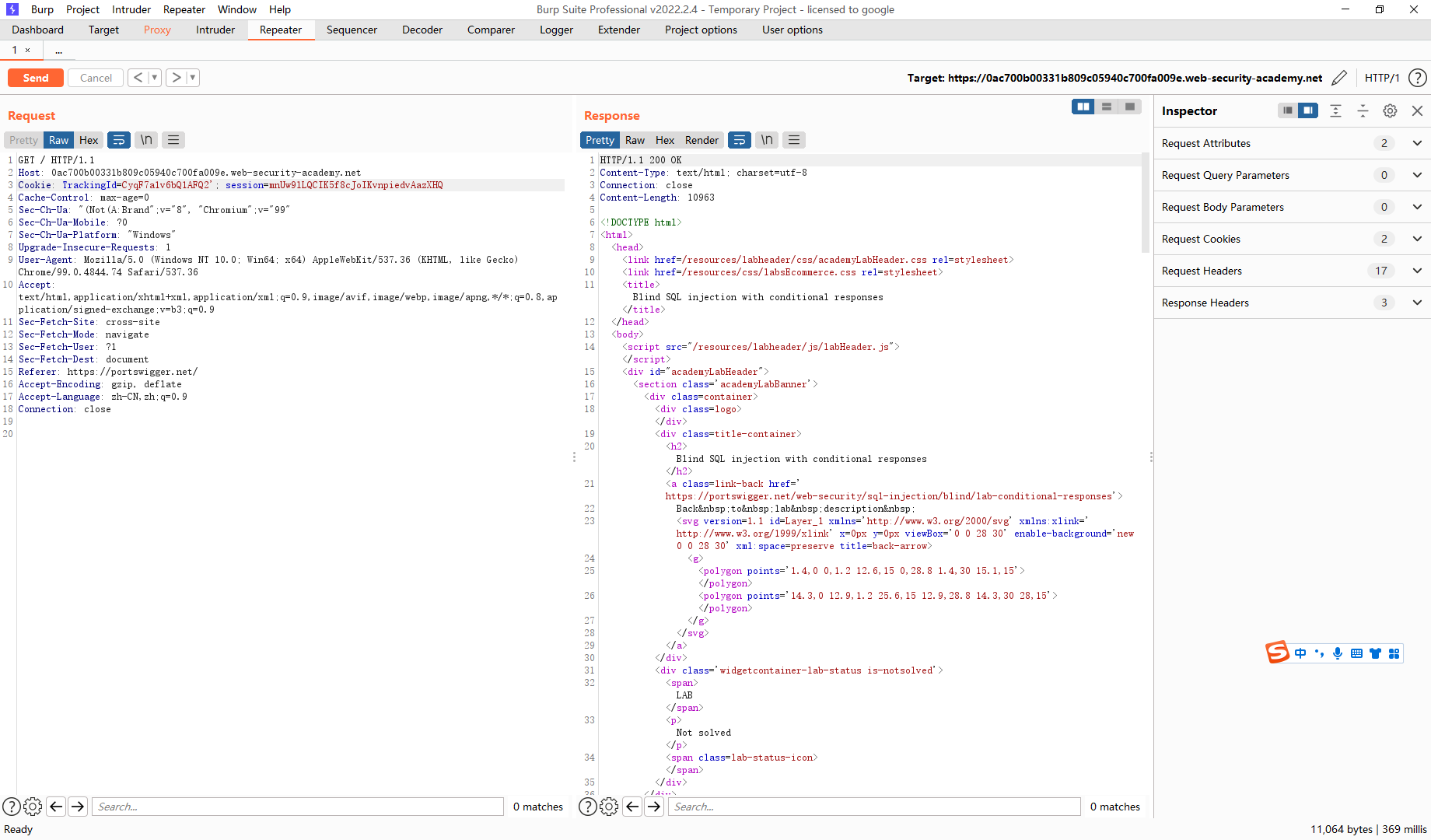1431x840 pixels.
Task: Close Repeater tab 1
Action: pos(27,50)
